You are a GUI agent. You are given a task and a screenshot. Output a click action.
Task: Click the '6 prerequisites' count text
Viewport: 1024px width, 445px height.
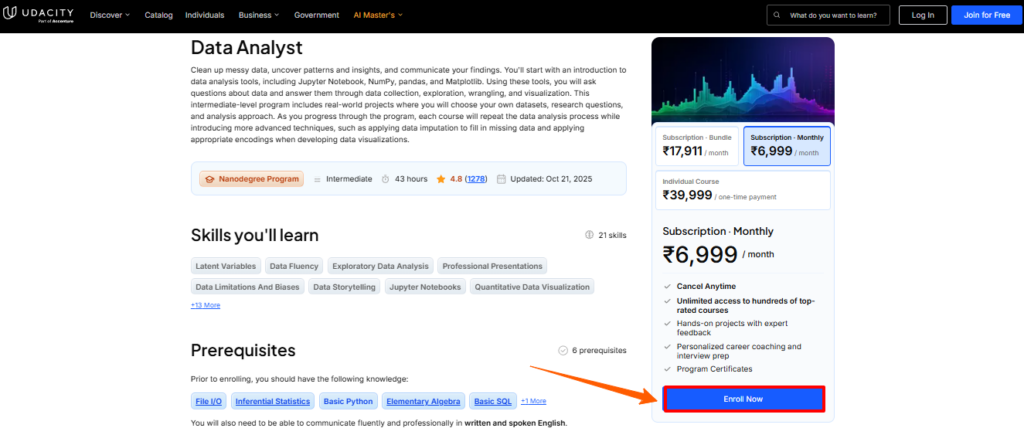tap(599, 350)
